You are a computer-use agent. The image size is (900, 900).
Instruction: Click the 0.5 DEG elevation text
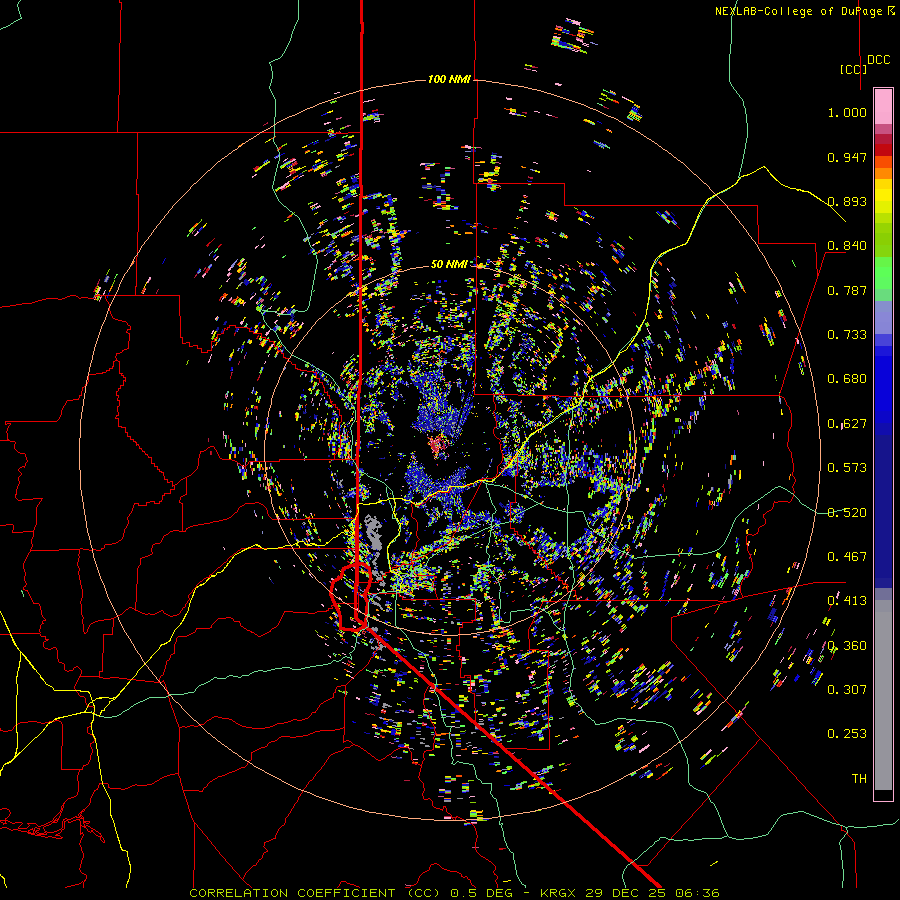(481, 893)
